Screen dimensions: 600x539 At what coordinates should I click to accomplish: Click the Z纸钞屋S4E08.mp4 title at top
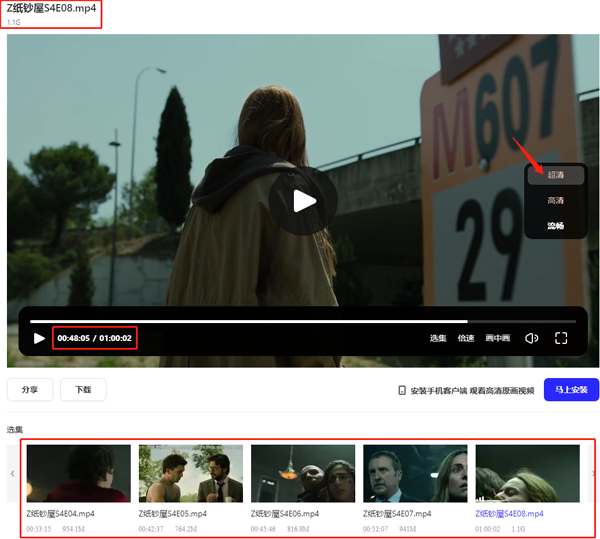pyautogui.click(x=51, y=8)
